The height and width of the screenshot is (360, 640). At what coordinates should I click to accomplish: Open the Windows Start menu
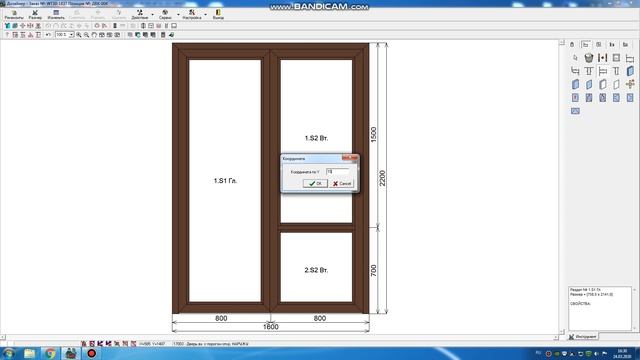click(x=9, y=353)
